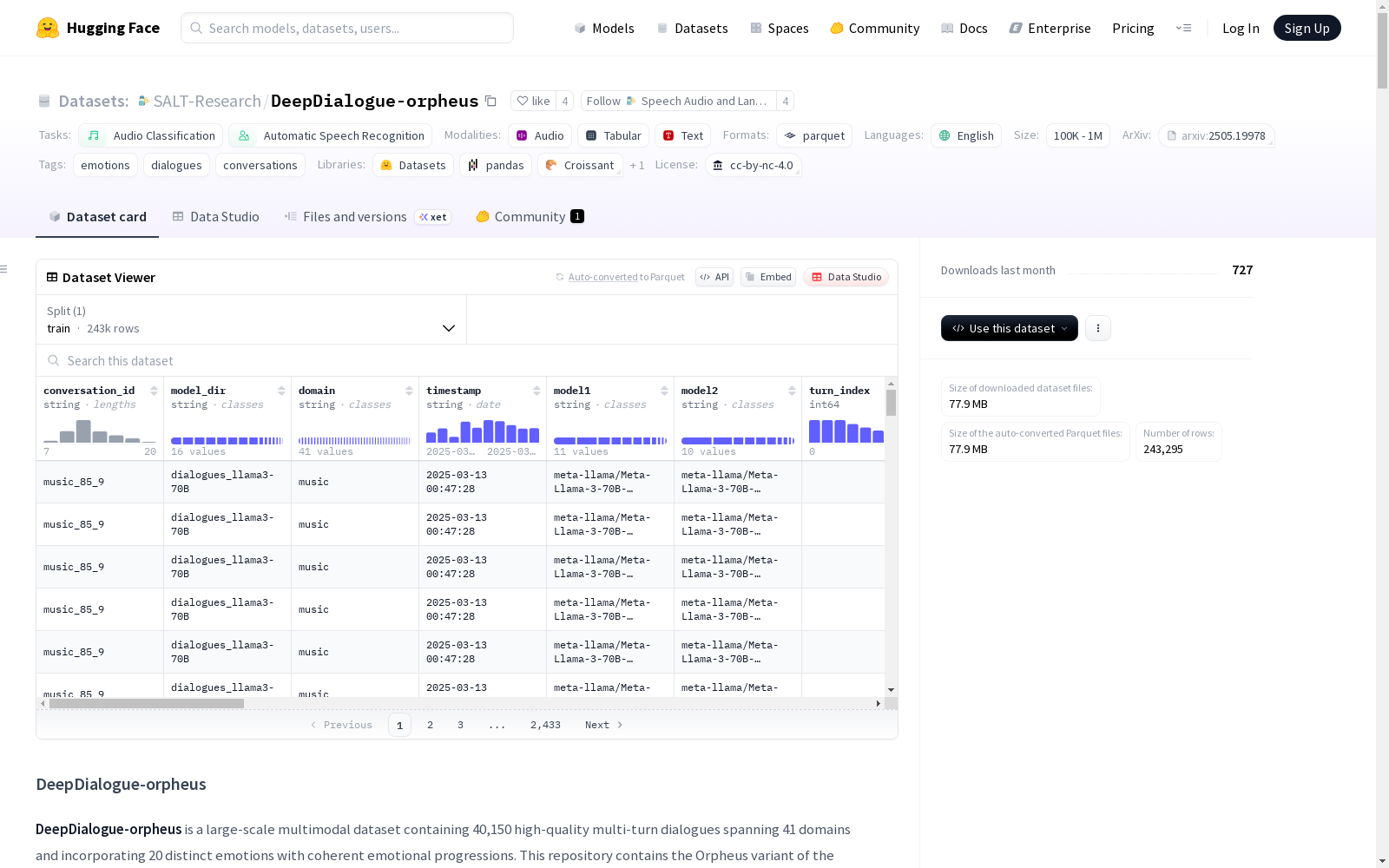Click the timestamp date histogram
Viewport: 1389px width, 868px height.
tap(483, 431)
